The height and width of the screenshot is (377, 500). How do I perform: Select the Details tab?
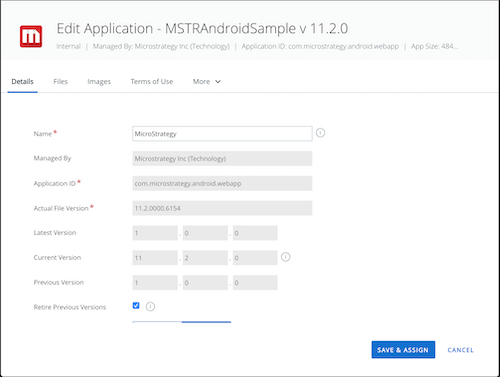22,82
